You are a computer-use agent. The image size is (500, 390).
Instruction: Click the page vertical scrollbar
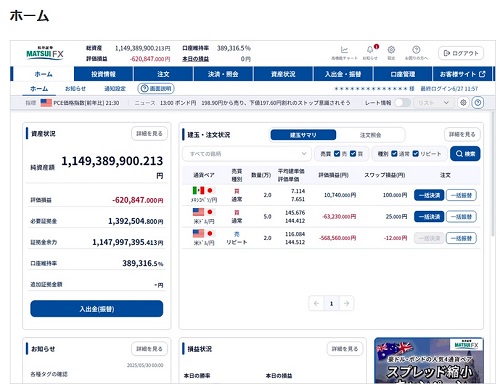493,173
